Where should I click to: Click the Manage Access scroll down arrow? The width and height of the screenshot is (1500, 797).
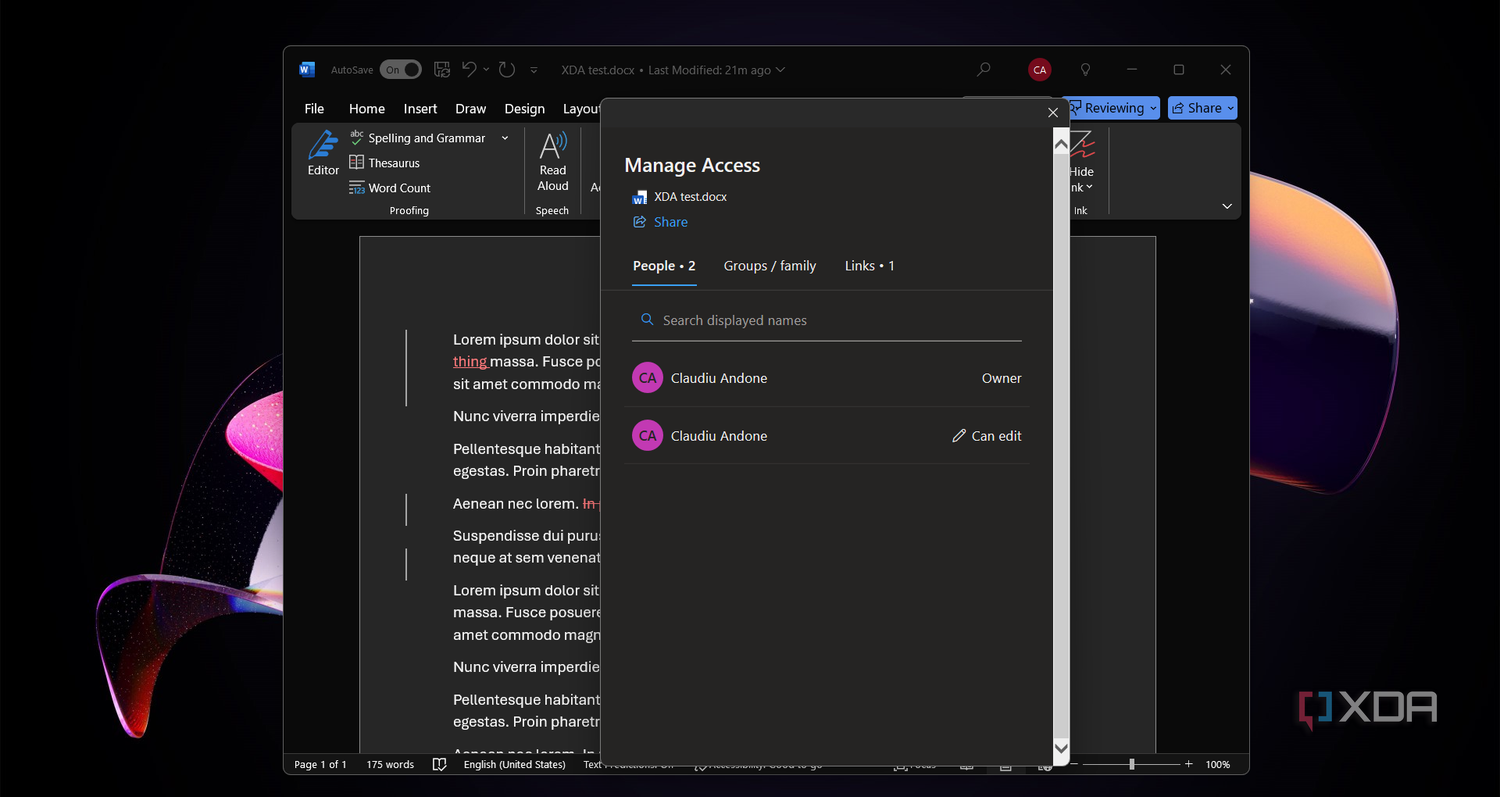coord(1061,748)
